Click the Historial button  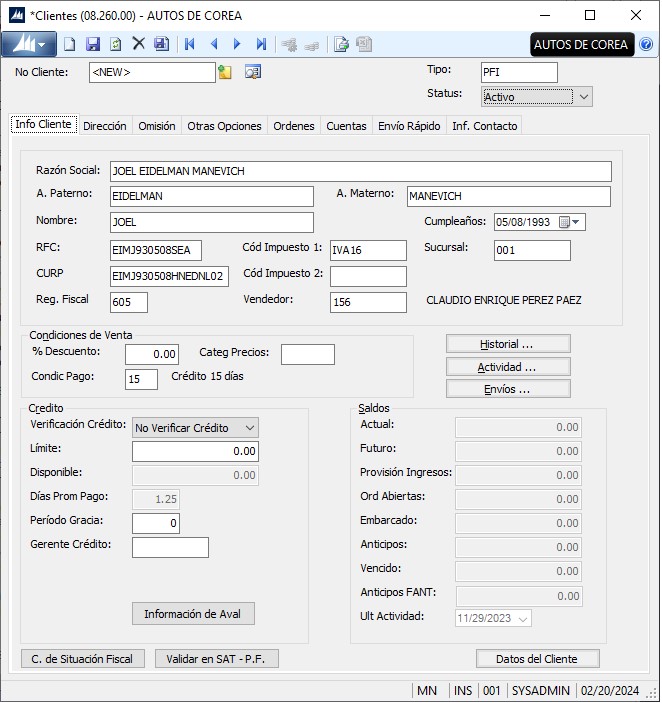coord(508,344)
